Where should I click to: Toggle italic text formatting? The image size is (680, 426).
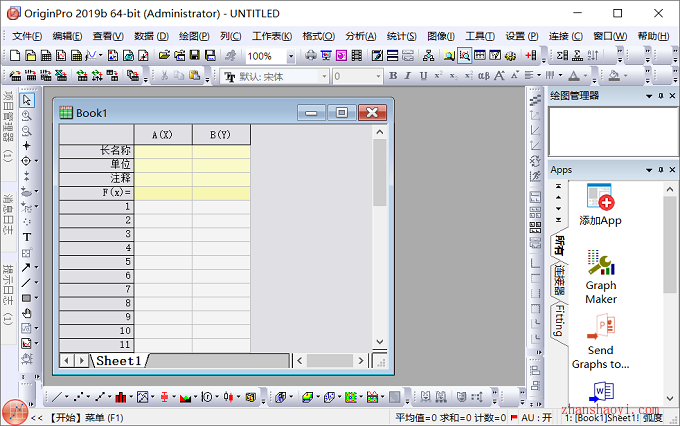(x=408, y=76)
